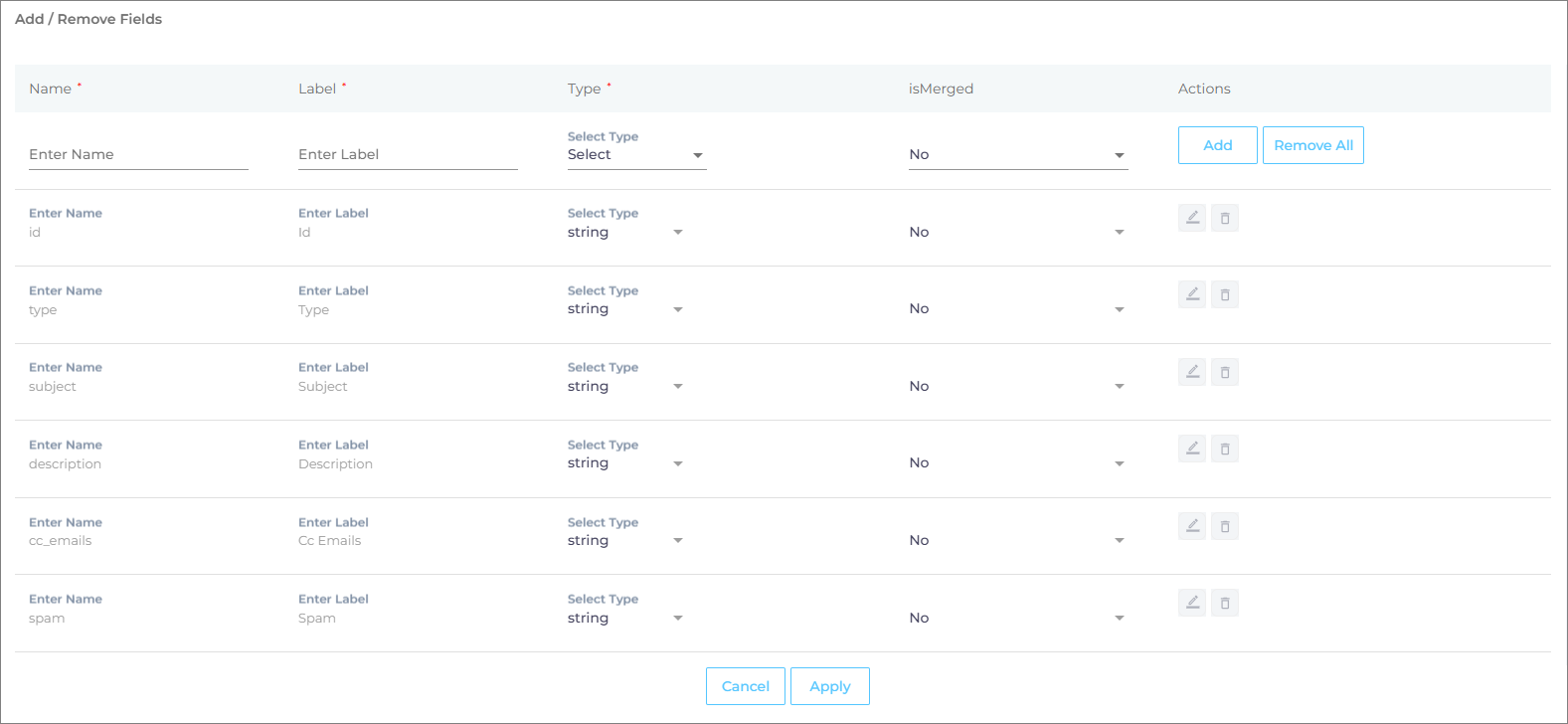Click the edit pencil icon for id row
Image resolution: width=1568 pixels, height=724 pixels.
coord(1191,218)
